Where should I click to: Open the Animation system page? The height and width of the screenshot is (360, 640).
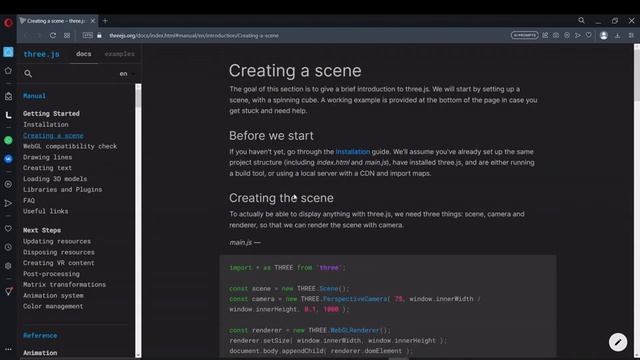[53, 296]
